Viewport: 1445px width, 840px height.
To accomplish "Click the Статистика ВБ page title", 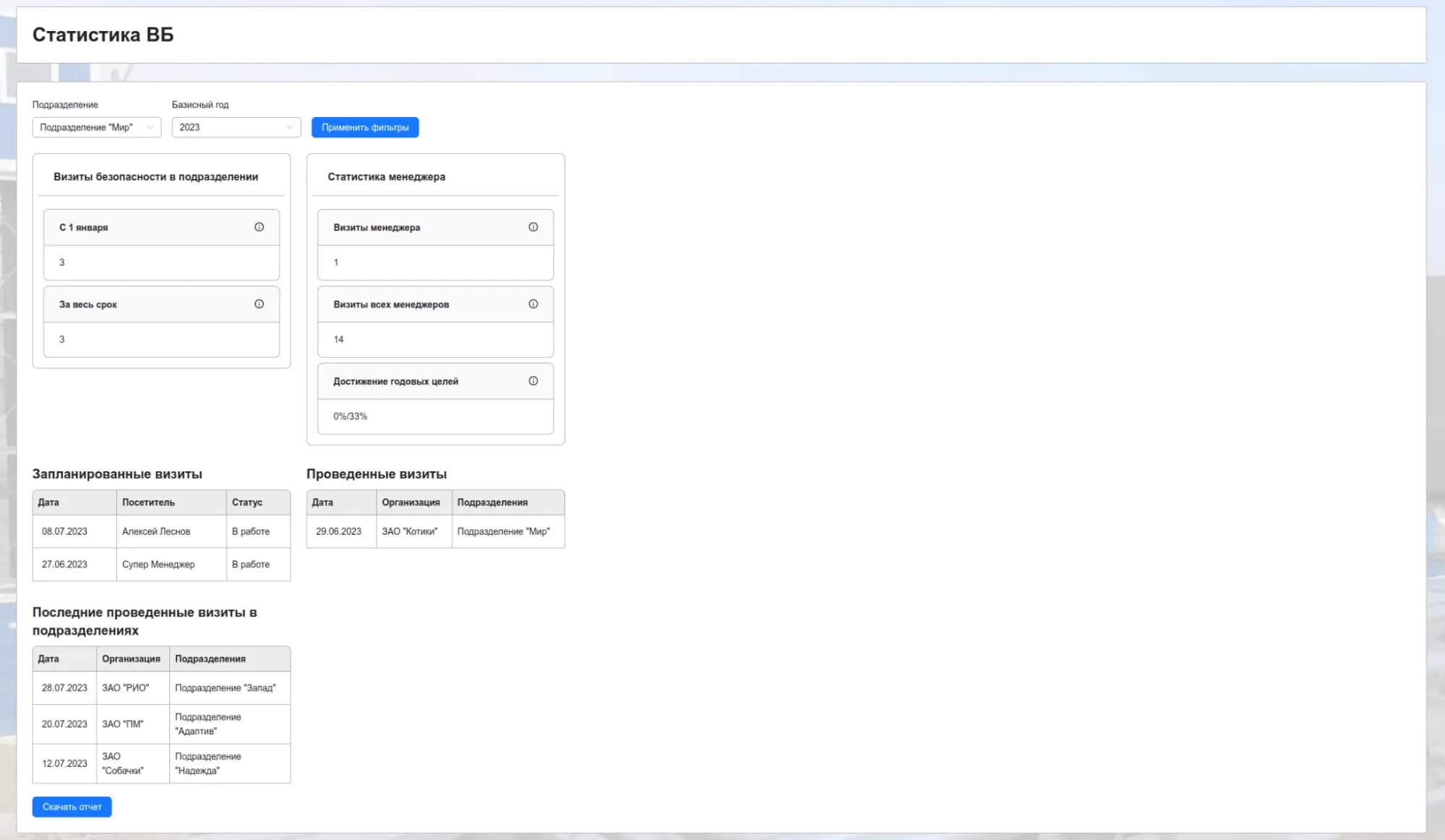I will point(103,35).
